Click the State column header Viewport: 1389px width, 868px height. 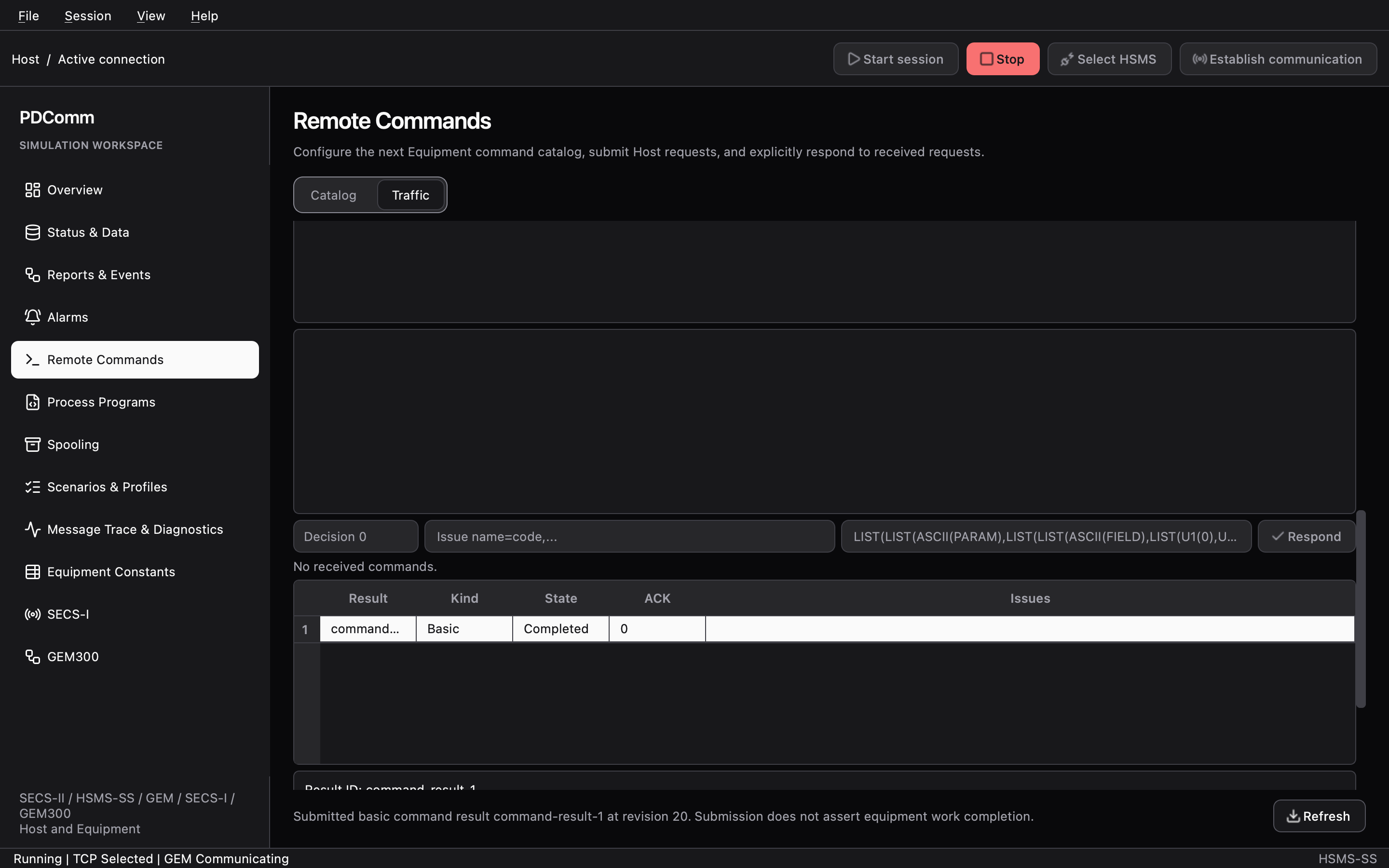[561, 599]
